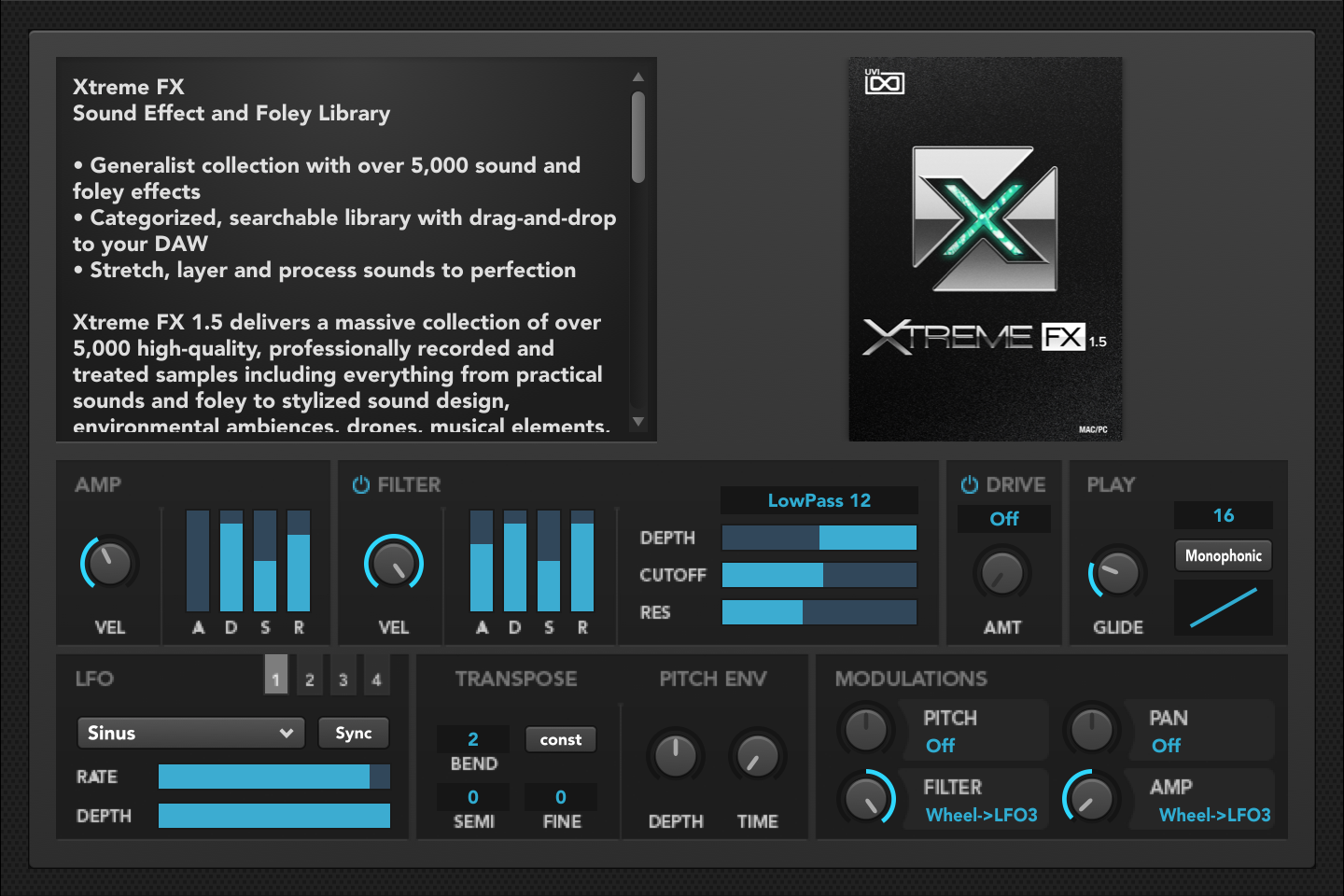Image resolution: width=1344 pixels, height=896 pixels.
Task: Click the FILTER modulation knob under MODULATIONS
Action: pos(867,799)
